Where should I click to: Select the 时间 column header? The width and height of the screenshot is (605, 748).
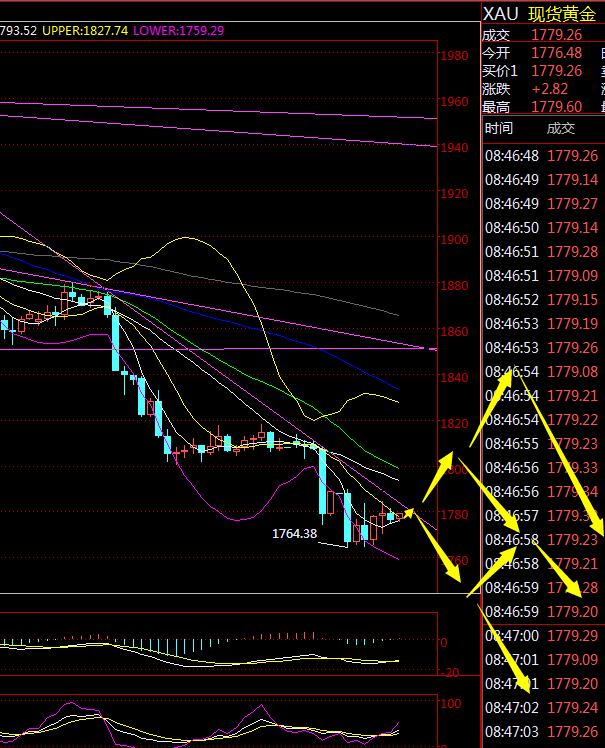click(x=499, y=128)
